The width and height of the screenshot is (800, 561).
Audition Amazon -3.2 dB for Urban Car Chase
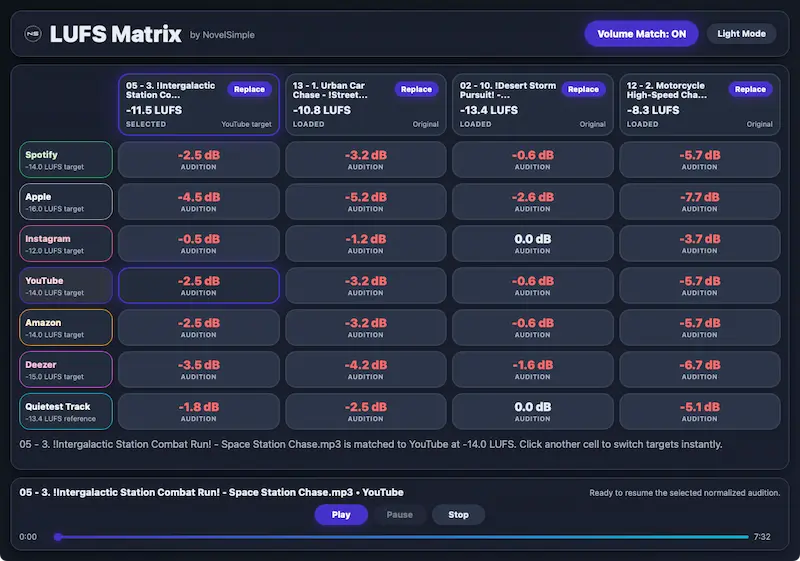coord(366,327)
